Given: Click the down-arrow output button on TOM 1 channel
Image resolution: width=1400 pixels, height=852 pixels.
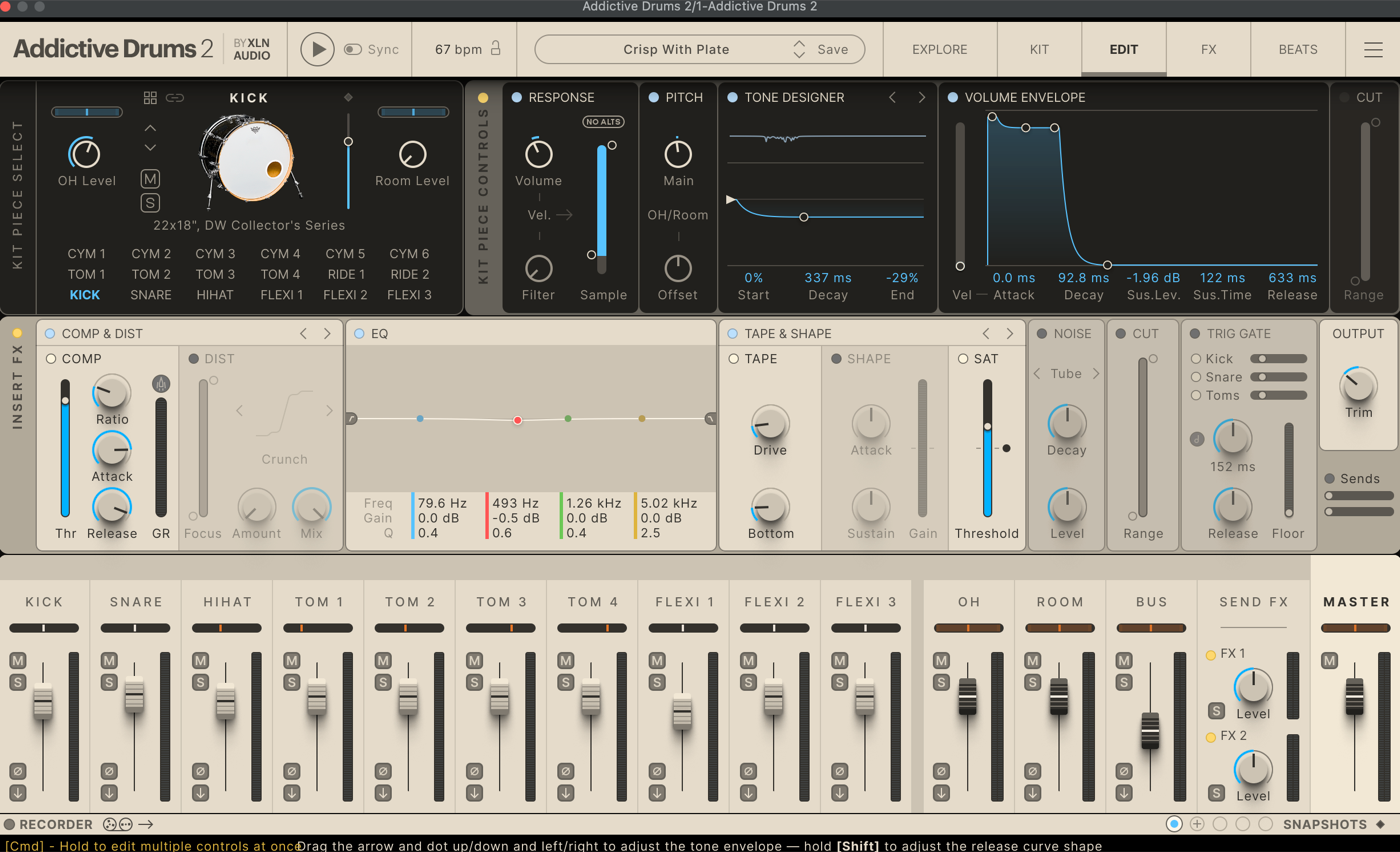Looking at the screenshot, I should click(292, 793).
